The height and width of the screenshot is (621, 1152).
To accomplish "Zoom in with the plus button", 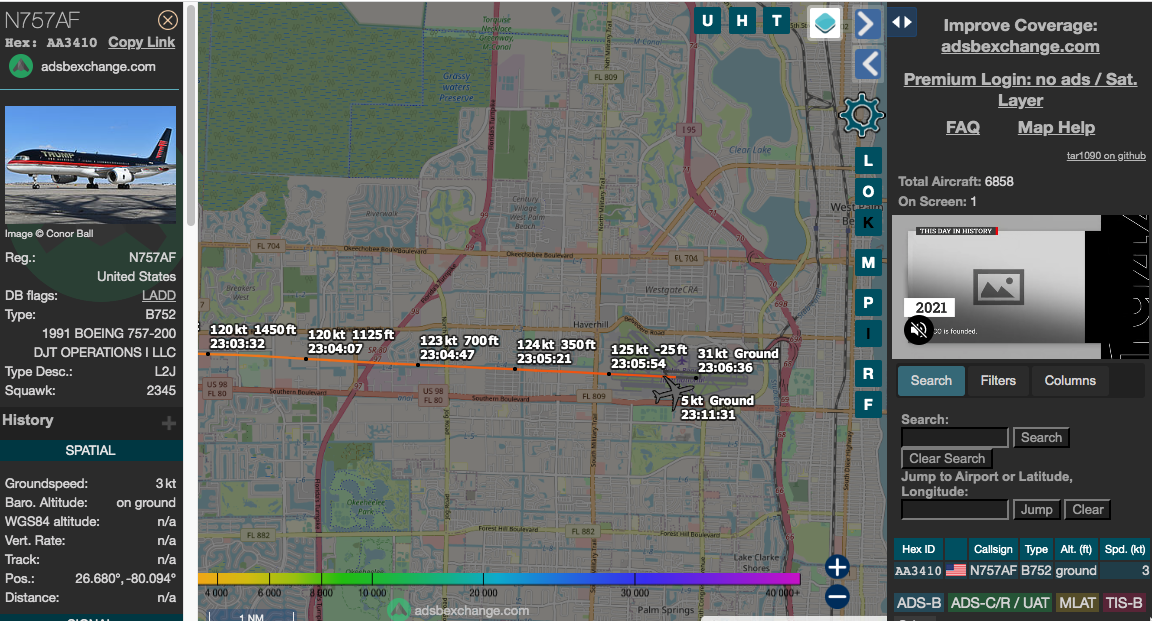I will click(837, 567).
